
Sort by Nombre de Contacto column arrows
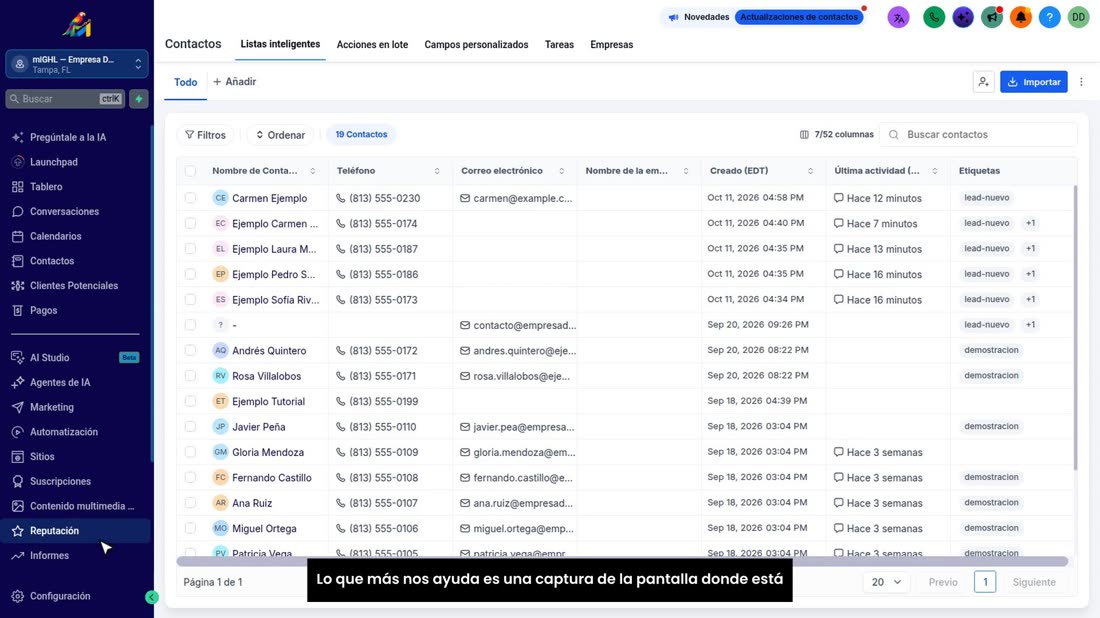(313, 171)
